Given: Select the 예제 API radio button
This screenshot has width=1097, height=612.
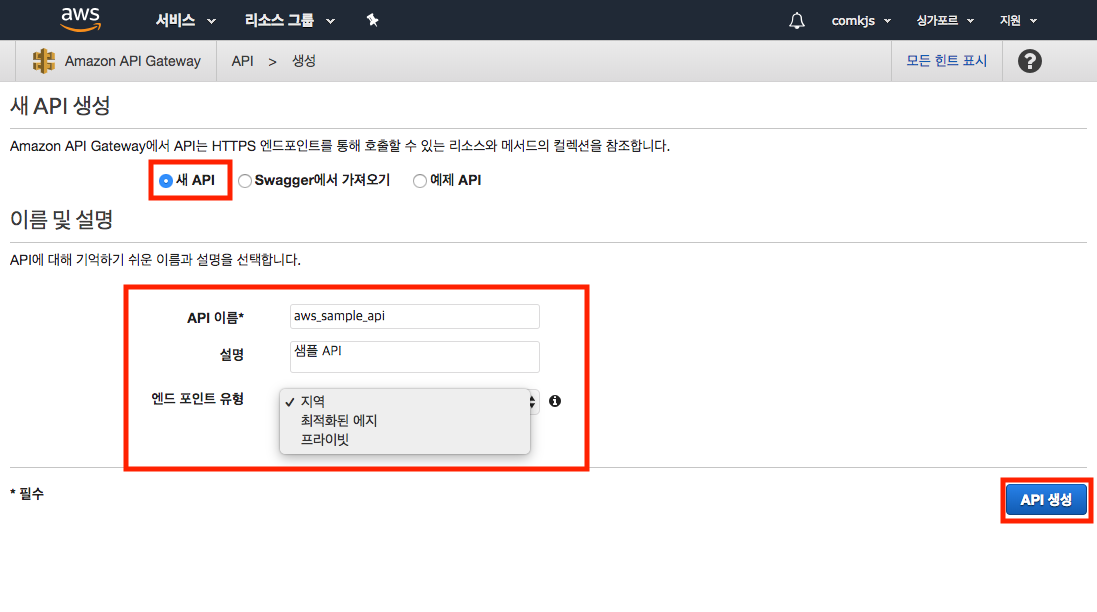Looking at the screenshot, I should (x=419, y=181).
